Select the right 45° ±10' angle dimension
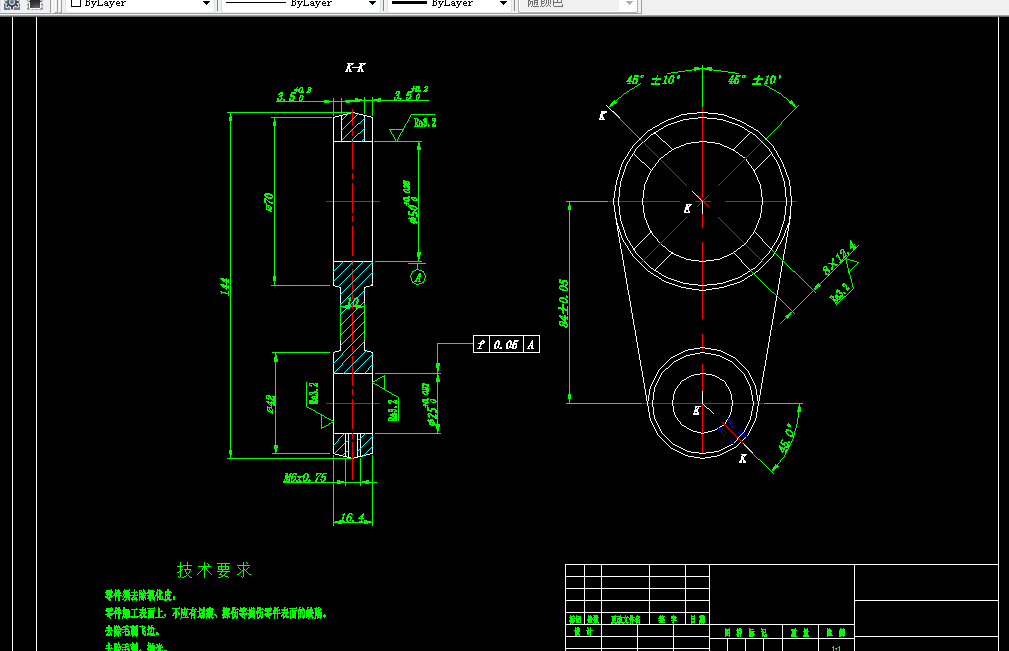The image size is (1009, 651). (754, 80)
